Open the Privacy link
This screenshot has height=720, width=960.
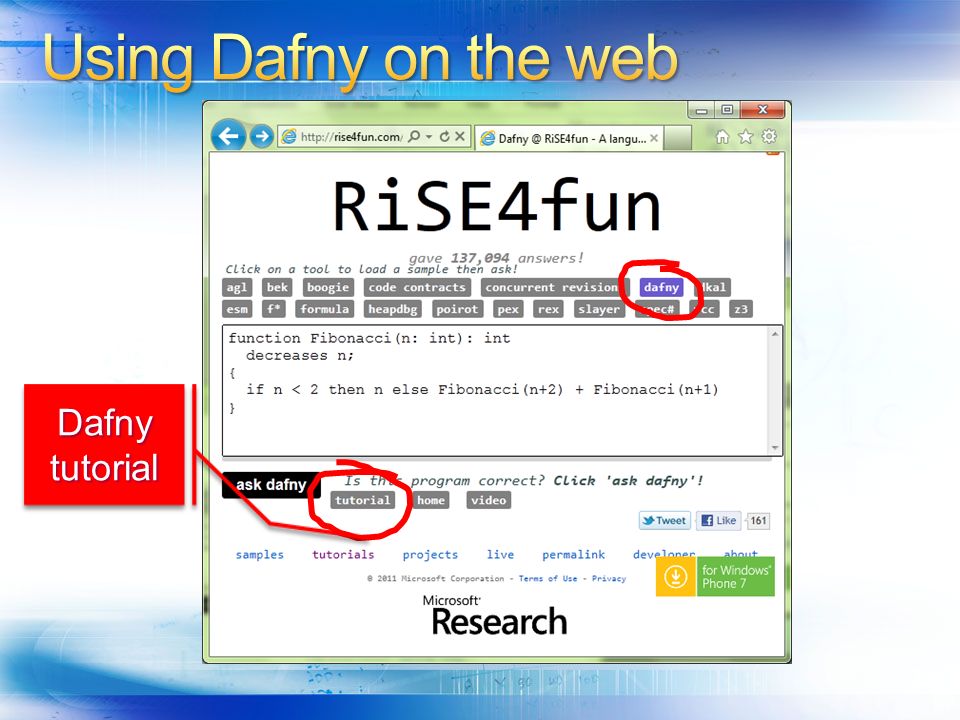tap(609, 578)
